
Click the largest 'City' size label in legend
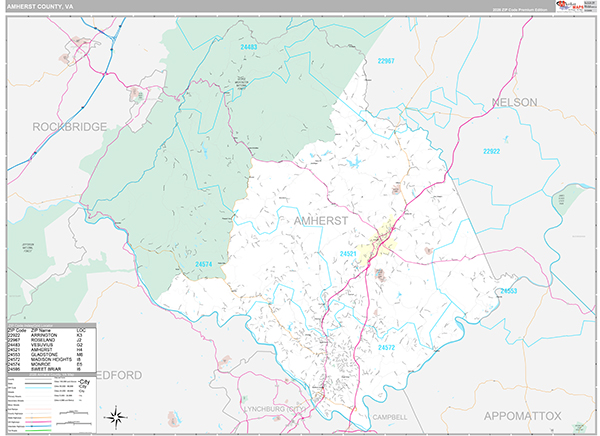click(85, 382)
